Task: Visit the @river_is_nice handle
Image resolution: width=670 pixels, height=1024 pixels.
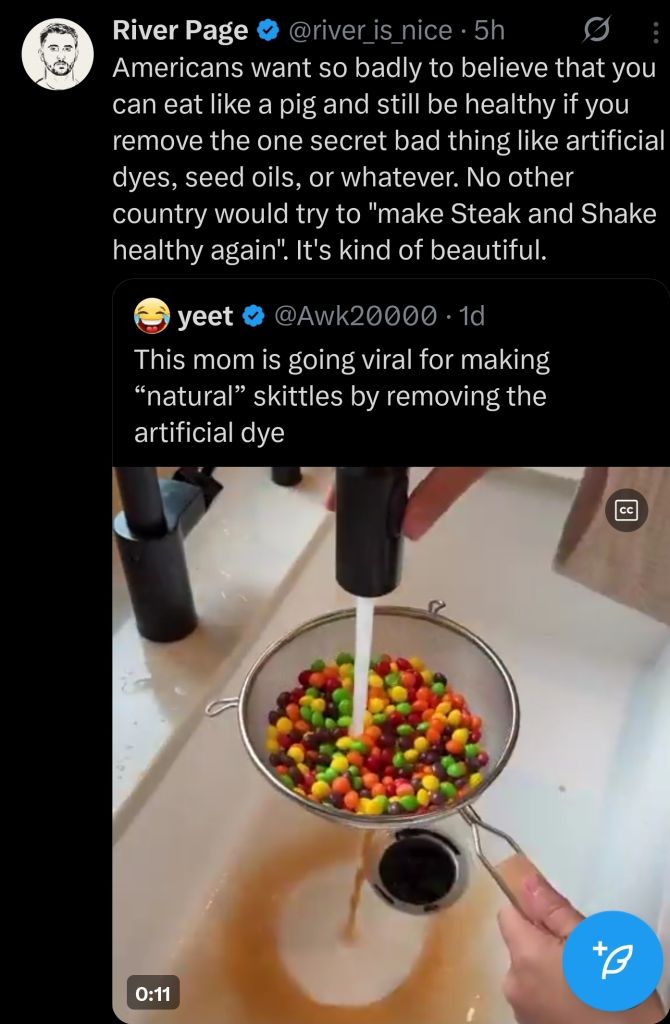Action: 370,31
